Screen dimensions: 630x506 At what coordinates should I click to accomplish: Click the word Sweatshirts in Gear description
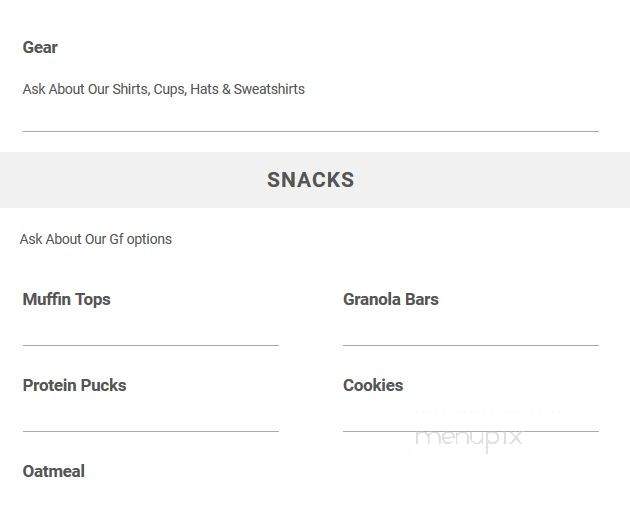[x=269, y=89]
